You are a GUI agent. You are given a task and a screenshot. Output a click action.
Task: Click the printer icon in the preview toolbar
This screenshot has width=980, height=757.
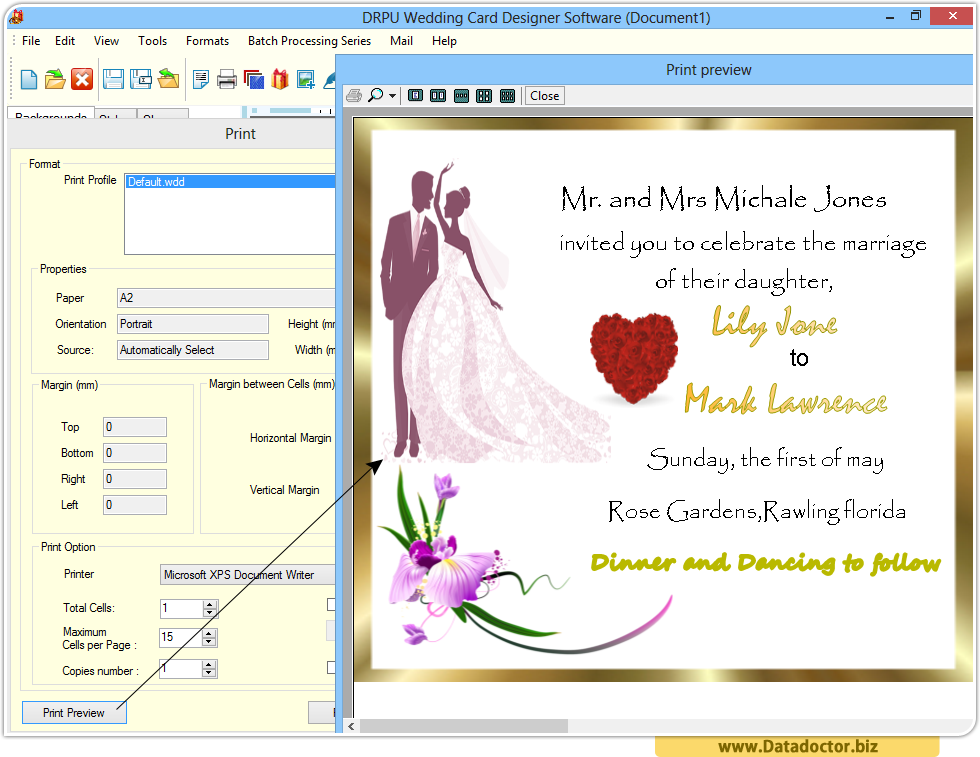click(353, 95)
